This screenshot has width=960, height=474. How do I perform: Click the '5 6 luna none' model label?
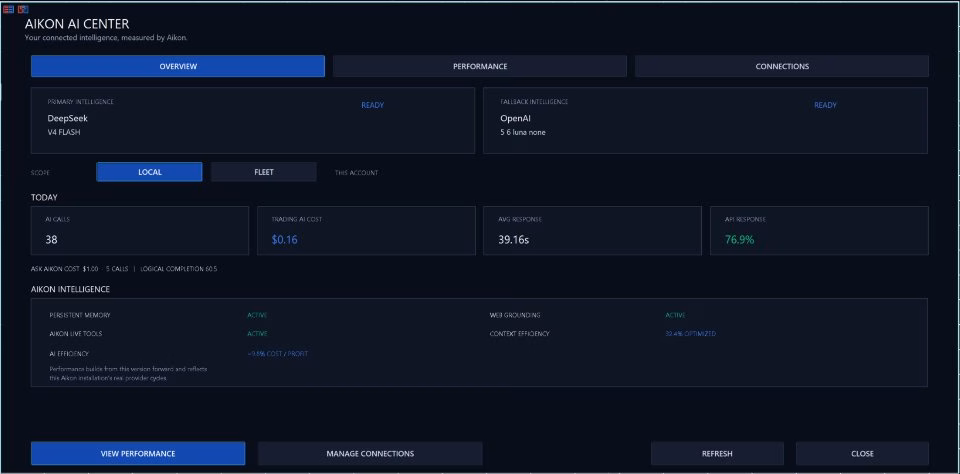click(x=523, y=132)
